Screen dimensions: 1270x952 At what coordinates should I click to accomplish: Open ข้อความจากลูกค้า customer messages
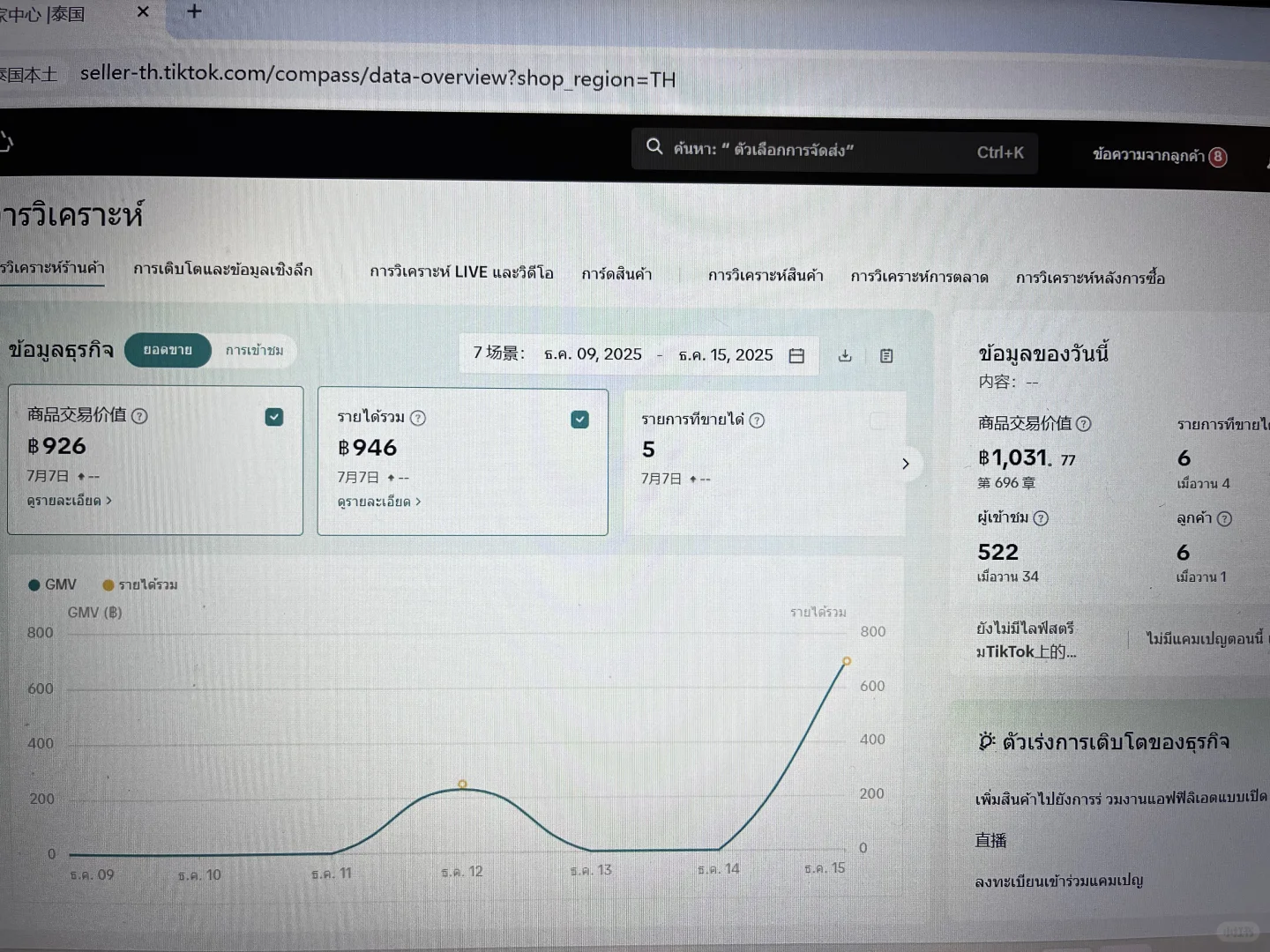[1148, 155]
